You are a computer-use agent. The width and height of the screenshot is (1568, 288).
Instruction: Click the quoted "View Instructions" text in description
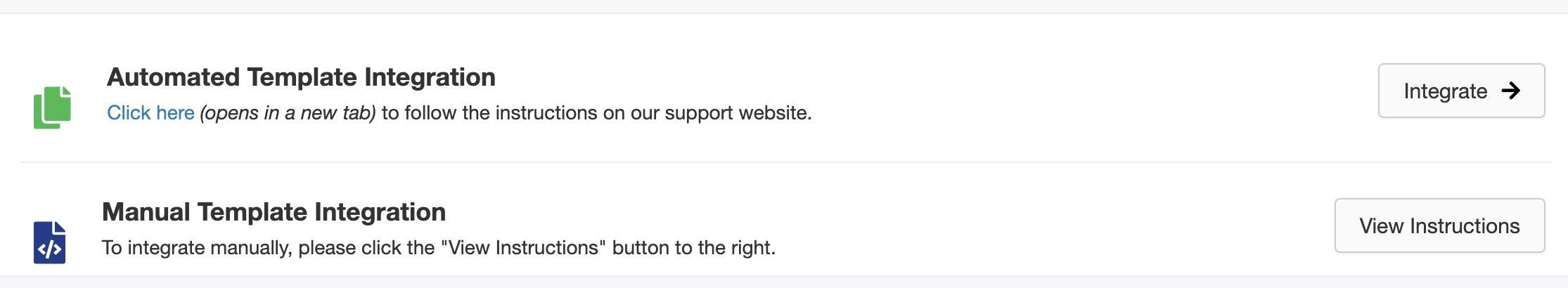pyautogui.click(x=522, y=248)
